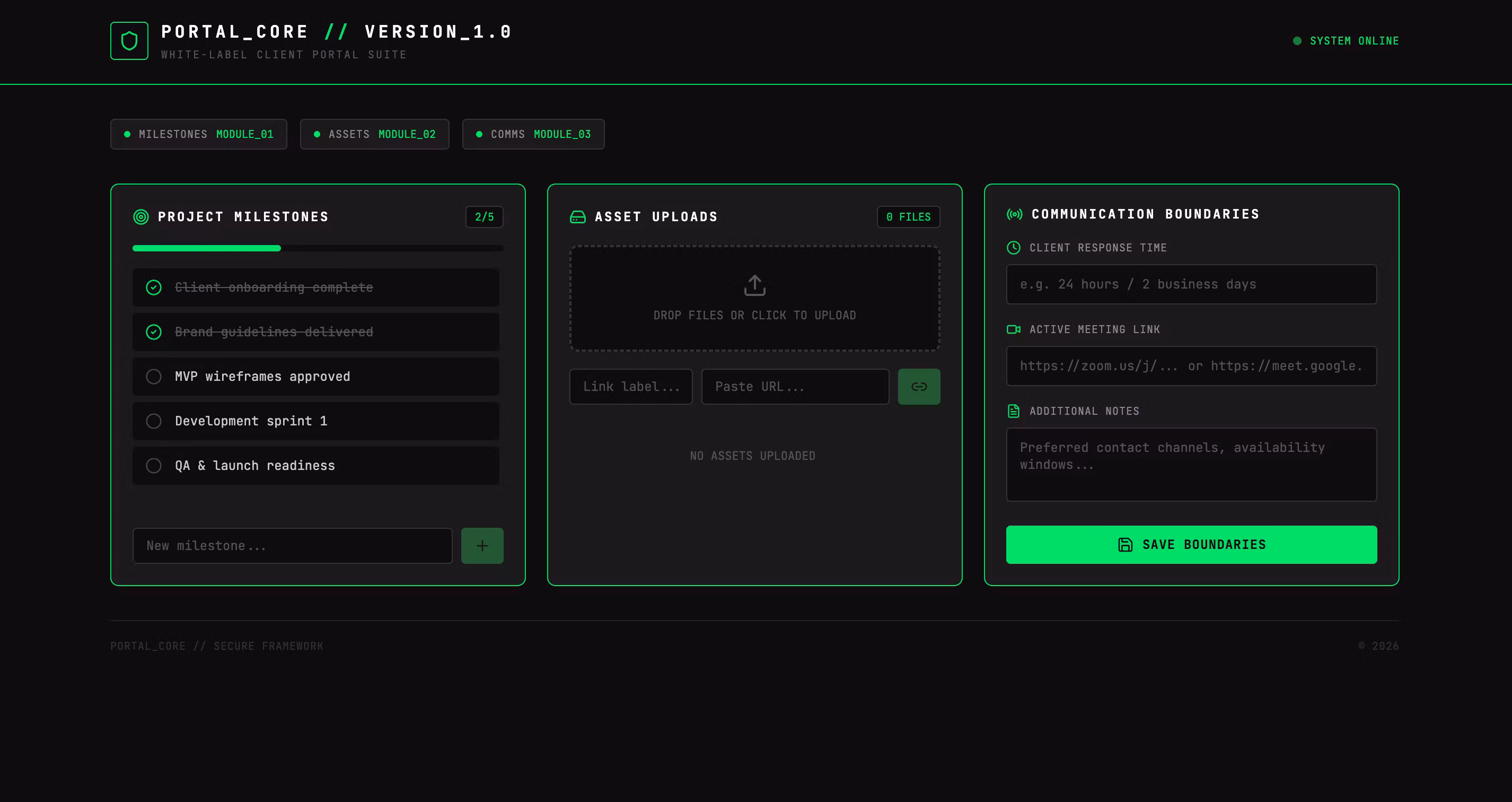Click the shield logo icon in header

[129, 40]
